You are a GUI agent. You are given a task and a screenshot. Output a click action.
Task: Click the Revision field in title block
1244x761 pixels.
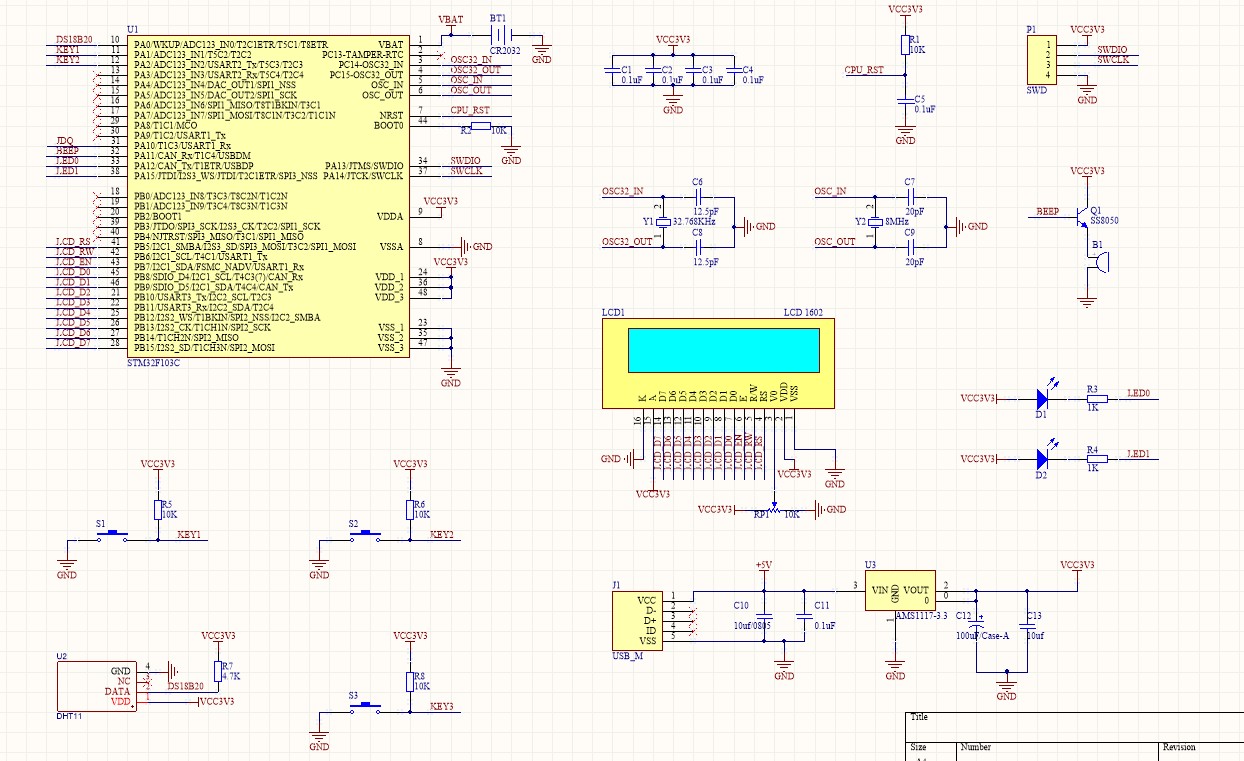click(x=1179, y=747)
